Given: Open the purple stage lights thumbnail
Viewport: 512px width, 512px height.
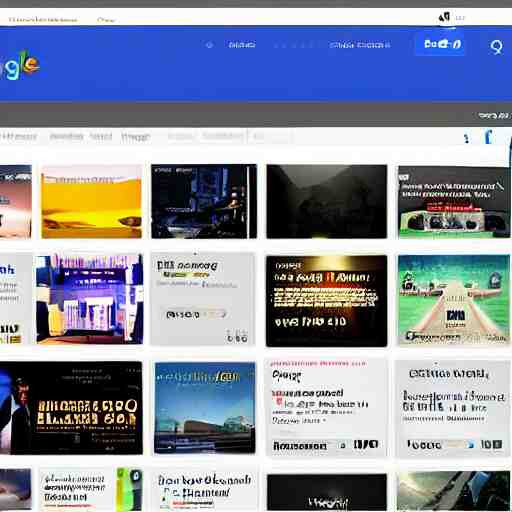Looking at the screenshot, I should (89, 299).
